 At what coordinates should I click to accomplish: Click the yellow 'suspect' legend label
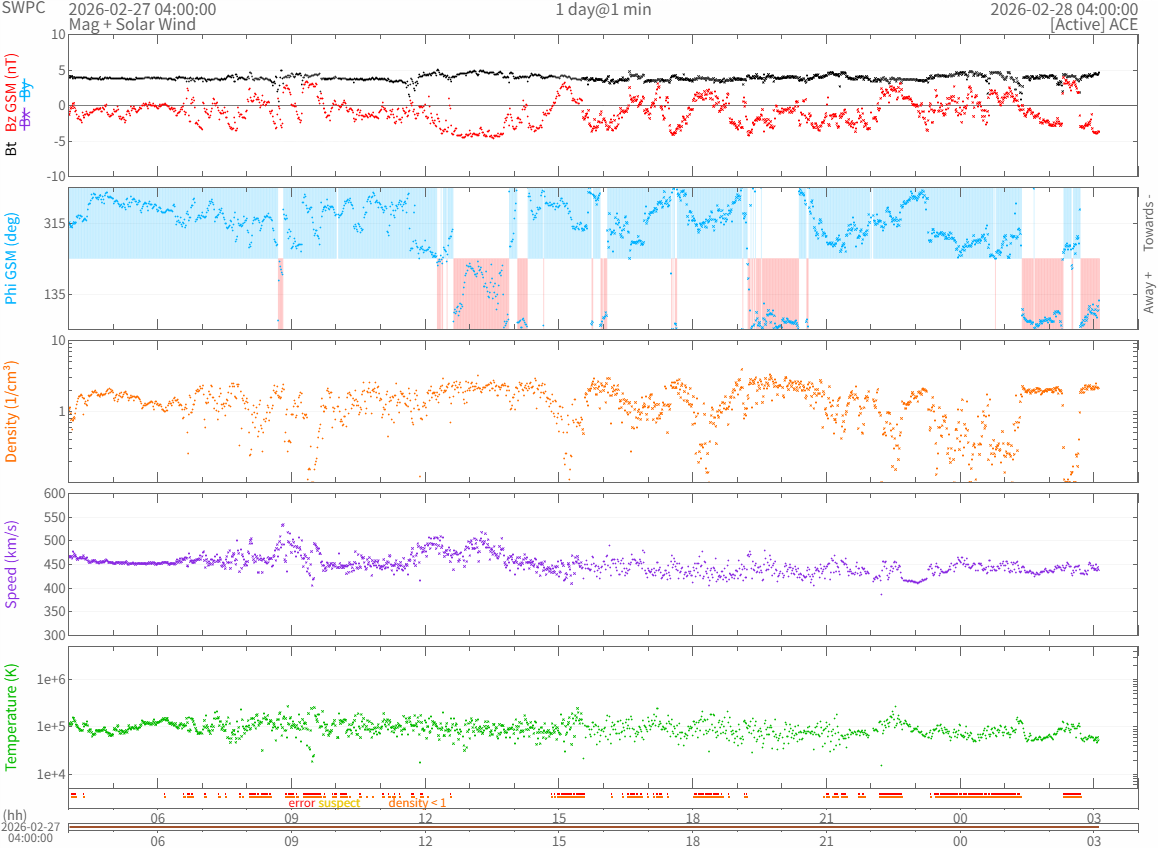(339, 803)
